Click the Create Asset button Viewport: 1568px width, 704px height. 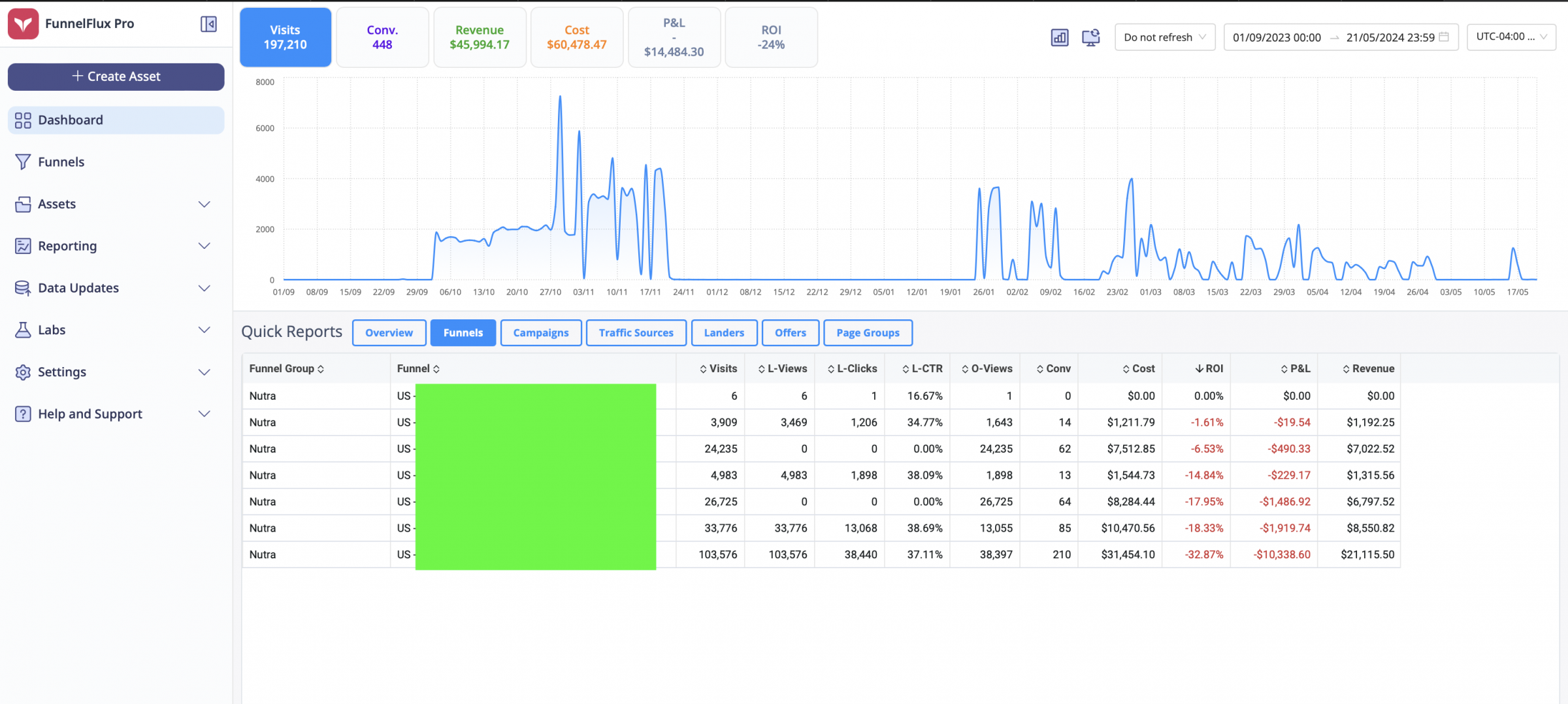tap(116, 76)
